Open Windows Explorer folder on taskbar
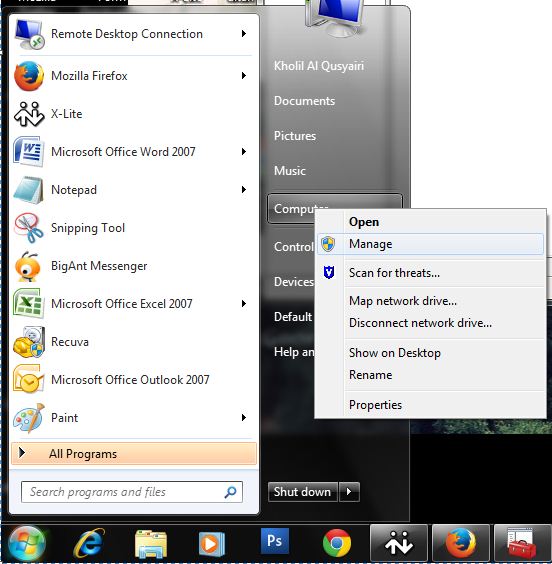 click(x=151, y=544)
